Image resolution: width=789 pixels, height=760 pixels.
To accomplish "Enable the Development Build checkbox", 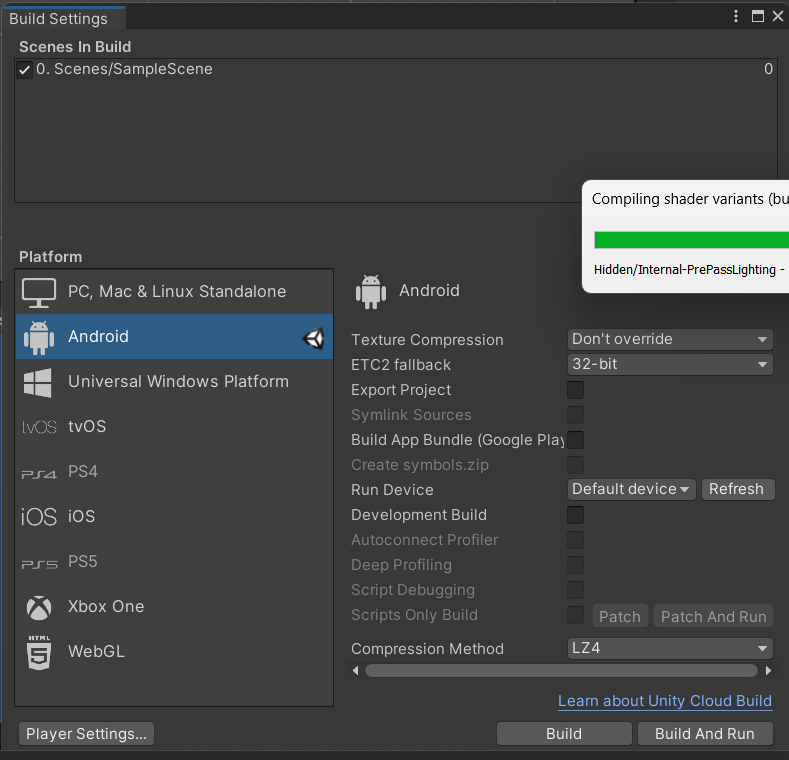I will point(576,515).
